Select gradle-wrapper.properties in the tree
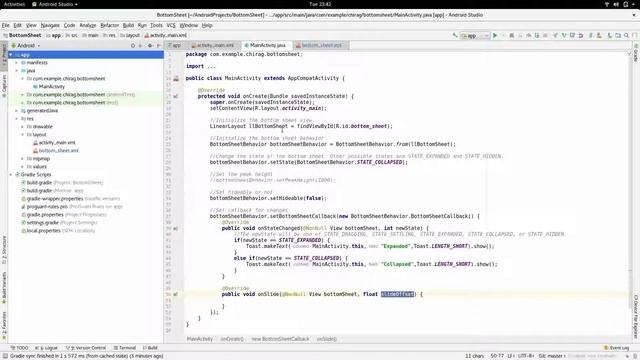640x360 pixels. 71,199
